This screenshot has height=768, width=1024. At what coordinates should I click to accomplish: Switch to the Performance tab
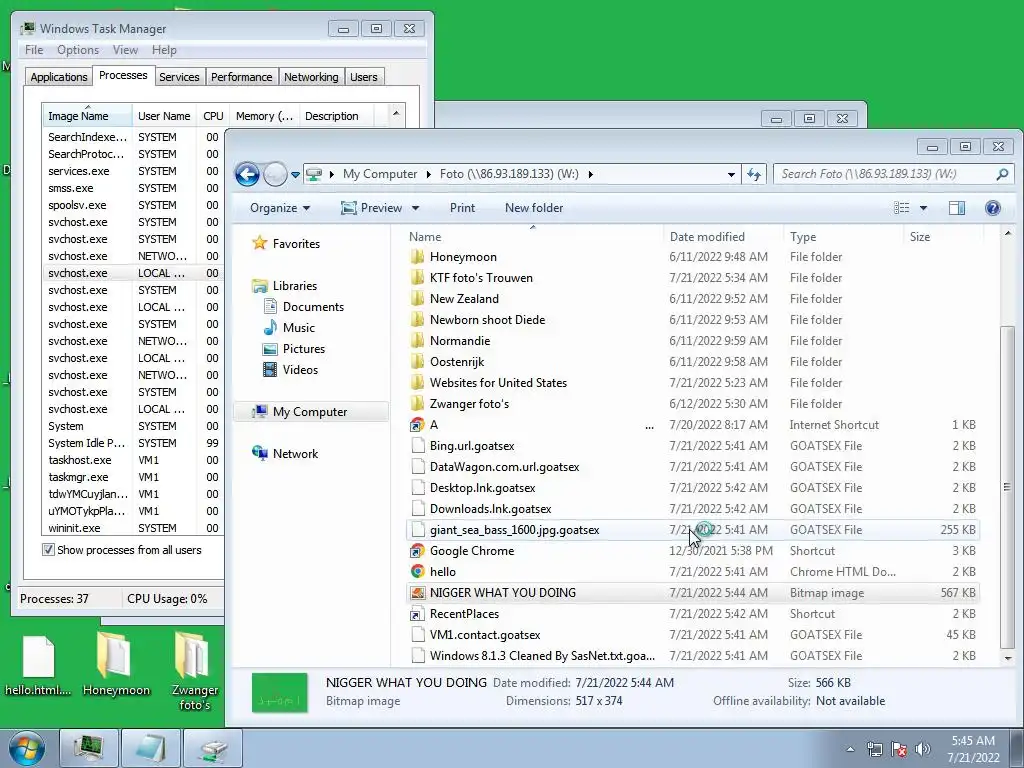pyautogui.click(x=241, y=77)
